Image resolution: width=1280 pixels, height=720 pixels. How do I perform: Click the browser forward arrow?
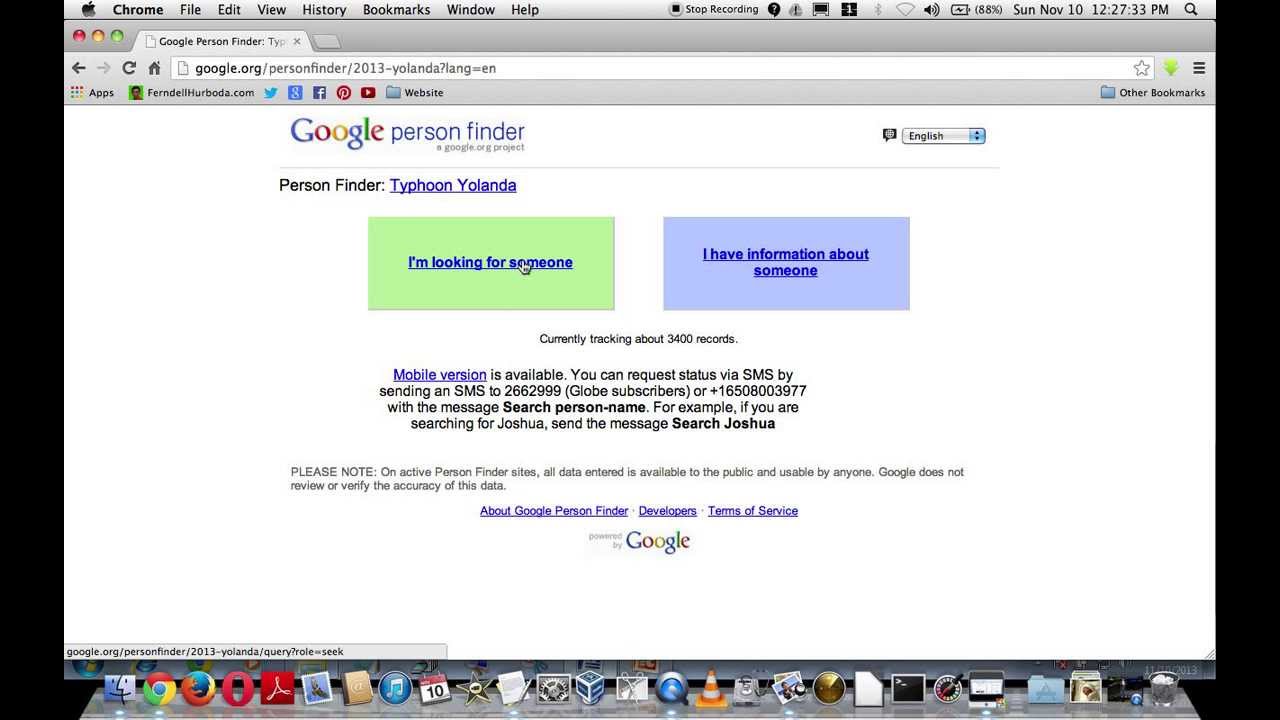click(103, 68)
